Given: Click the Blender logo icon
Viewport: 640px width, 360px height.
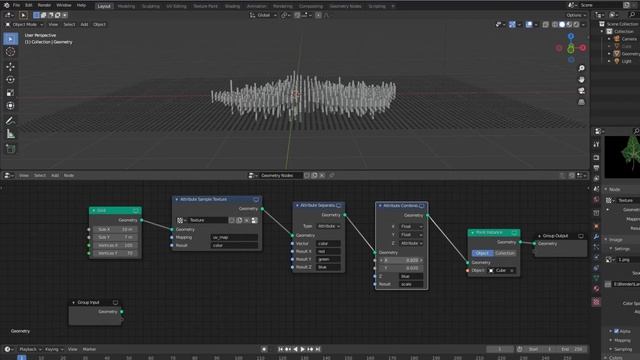Looking at the screenshot, I should tap(6, 5).
